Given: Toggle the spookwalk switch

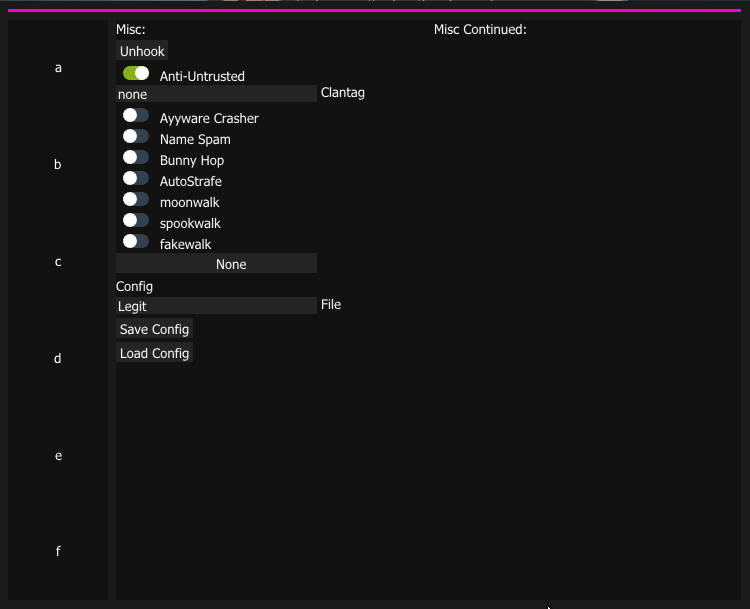Looking at the screenshot, I should (136, 221).
